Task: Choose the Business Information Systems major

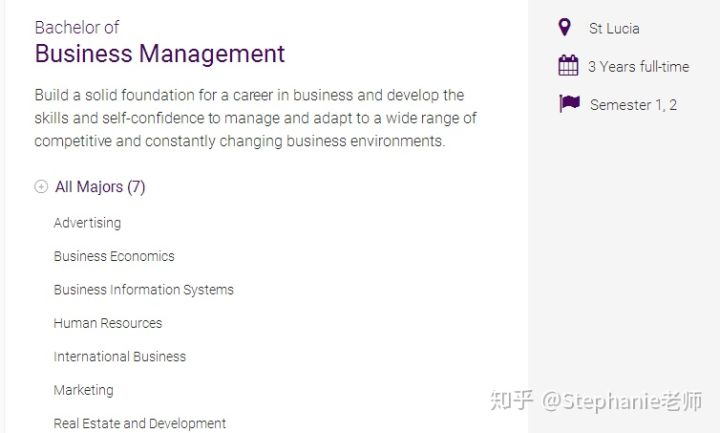Action: [144, 290]
